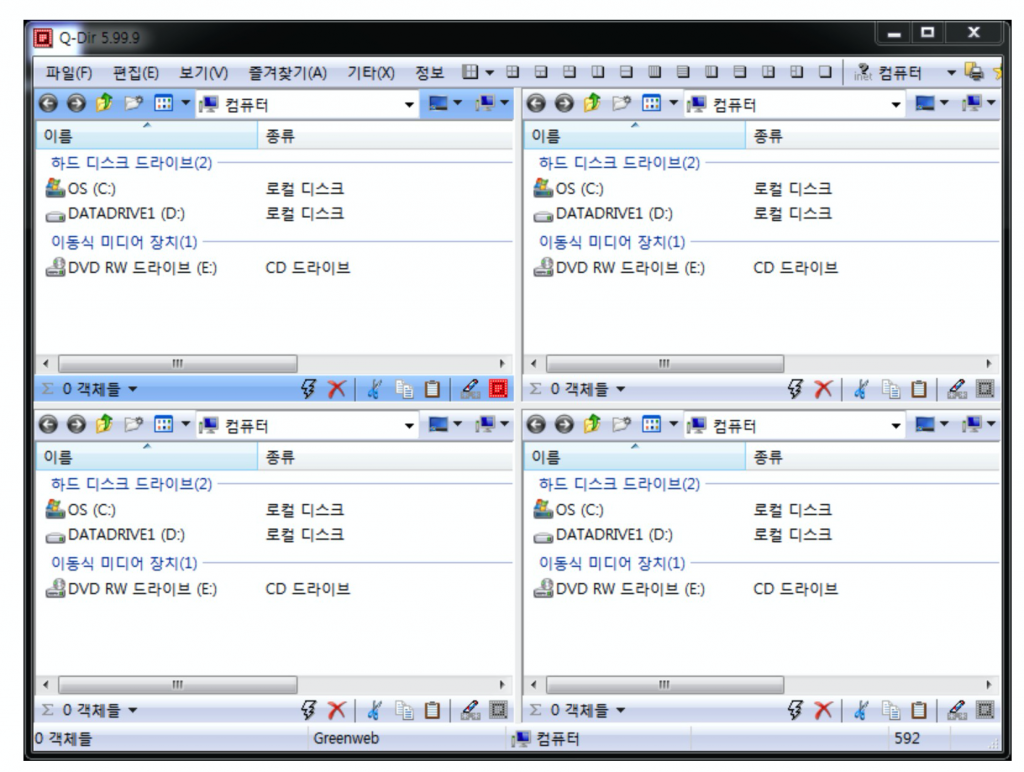Click paste clipboard icon in top-left pane

pos(432,389)
